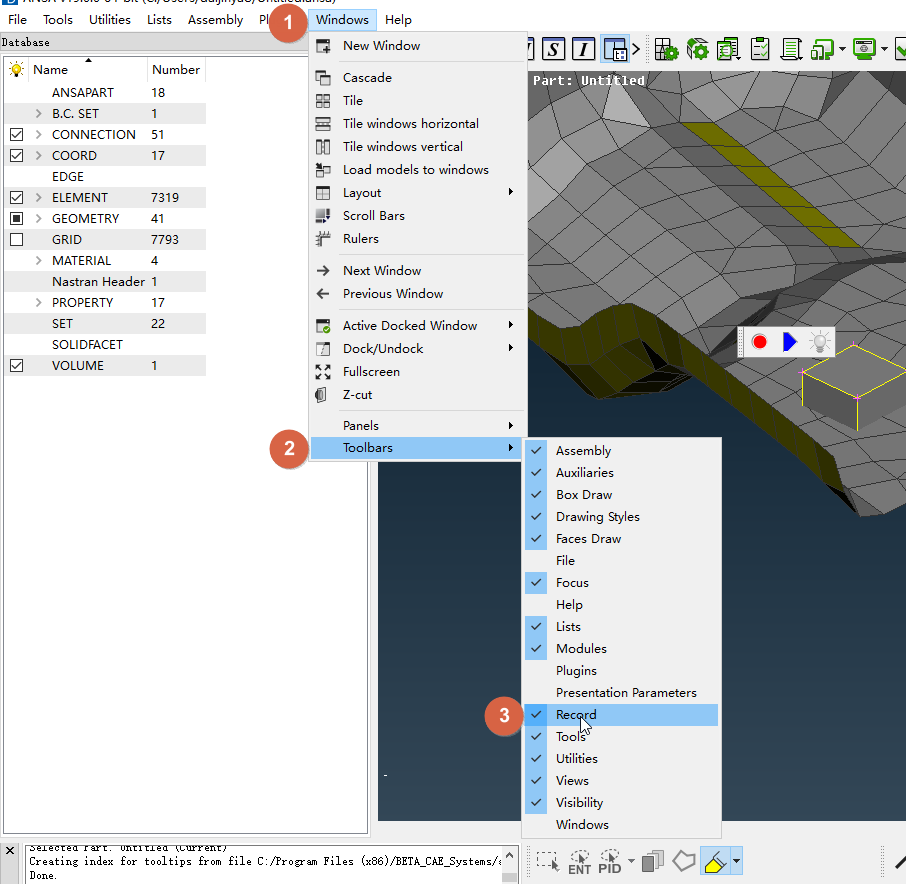The image size is (906, 884).
Task: Open the Layout submenu
Action: [418, 193]
